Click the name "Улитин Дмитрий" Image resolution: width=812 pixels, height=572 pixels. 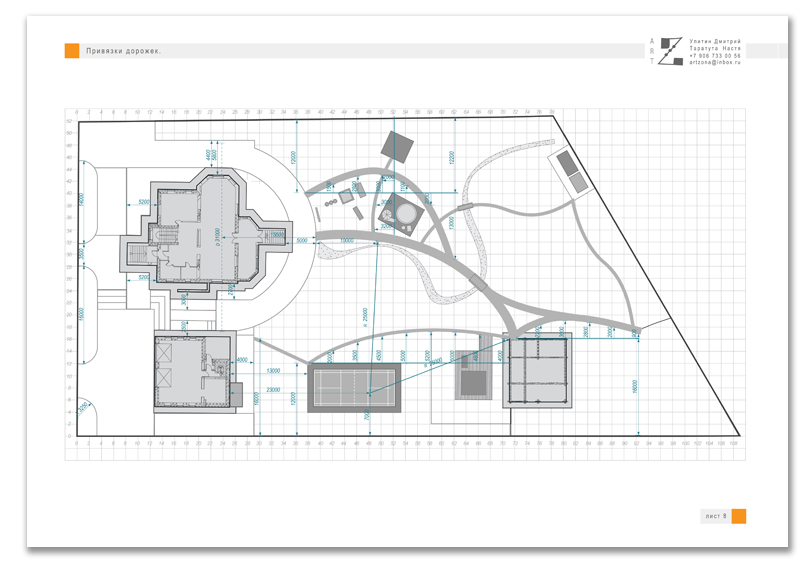(x=715, y=41)
